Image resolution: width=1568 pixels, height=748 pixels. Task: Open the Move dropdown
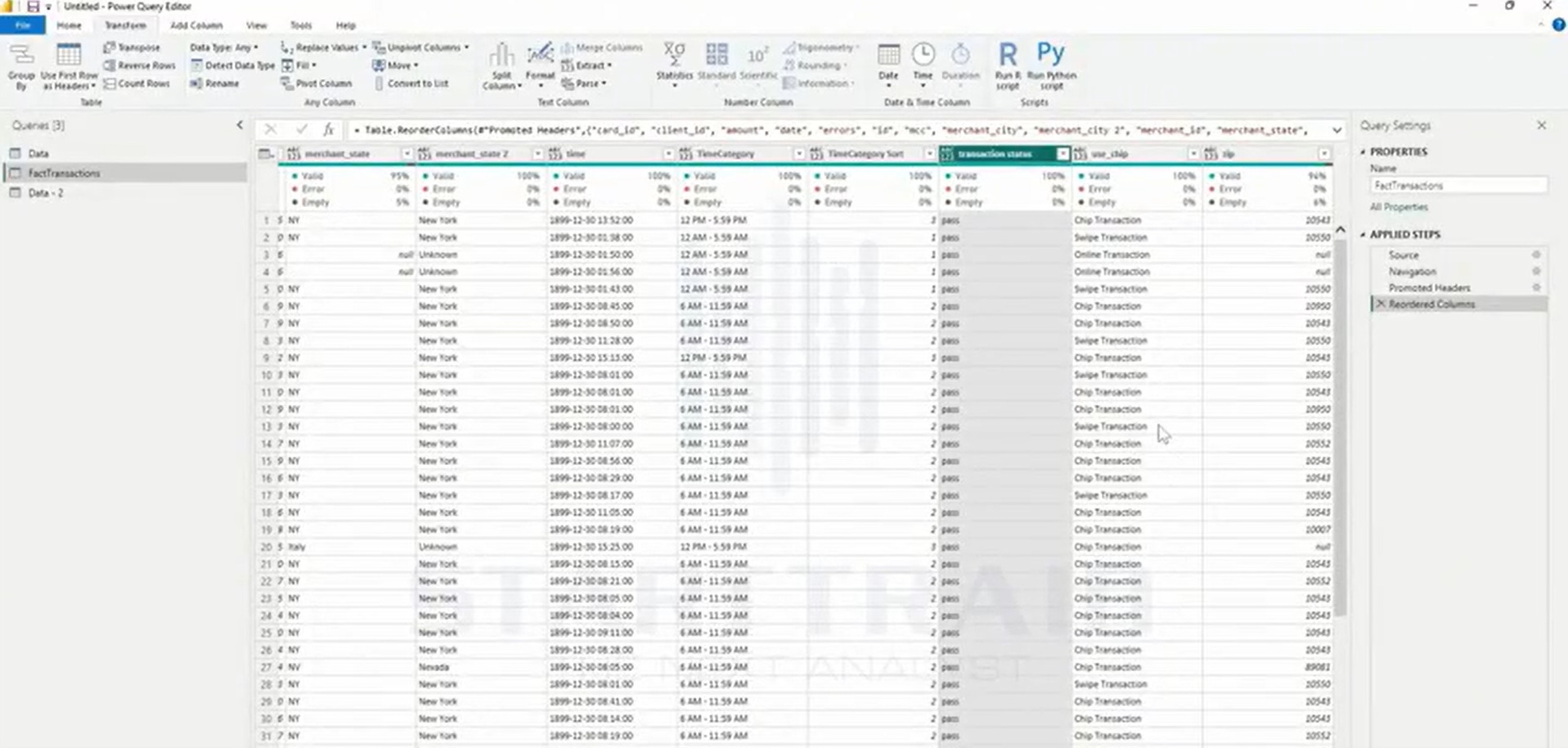(x=395, y=65)
